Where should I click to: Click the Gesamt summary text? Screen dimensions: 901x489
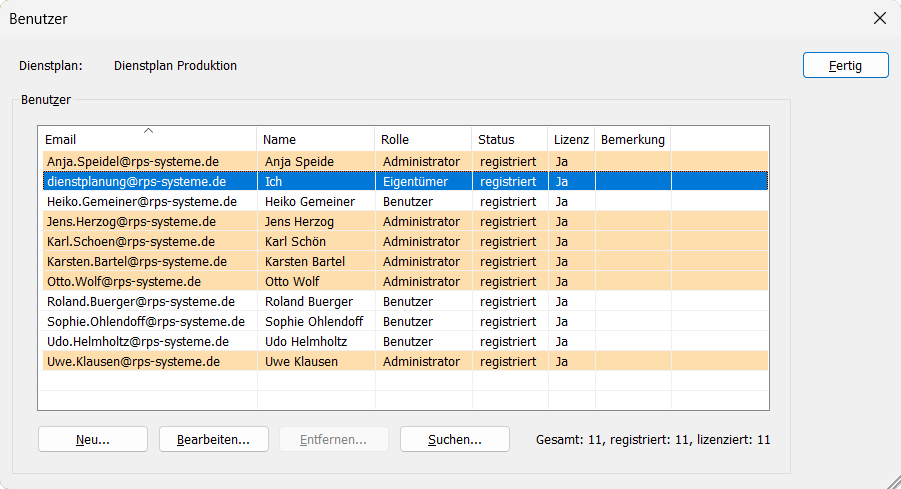653,440
